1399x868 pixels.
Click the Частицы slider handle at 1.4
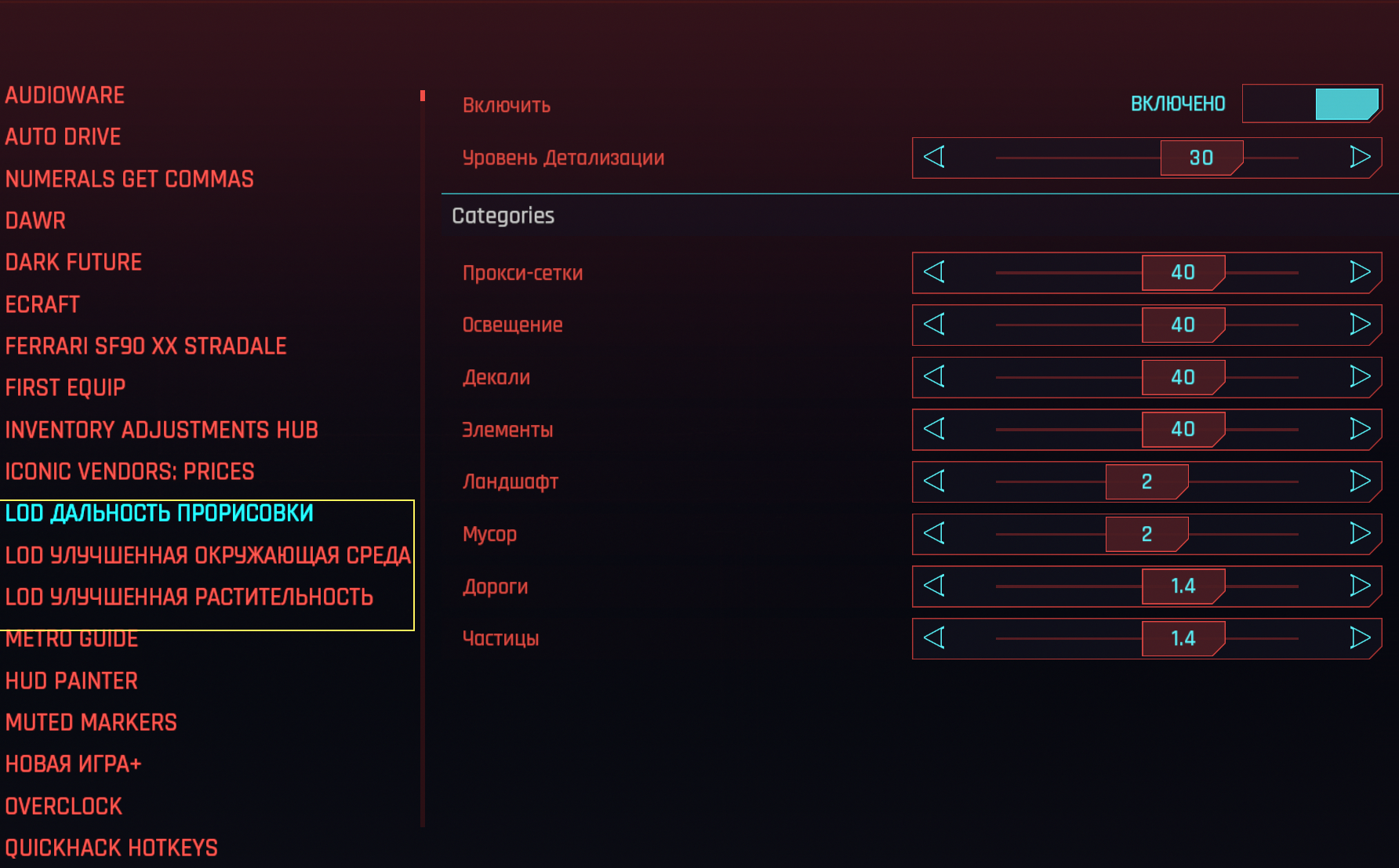pyautogui.click(x=1183, y=638)
